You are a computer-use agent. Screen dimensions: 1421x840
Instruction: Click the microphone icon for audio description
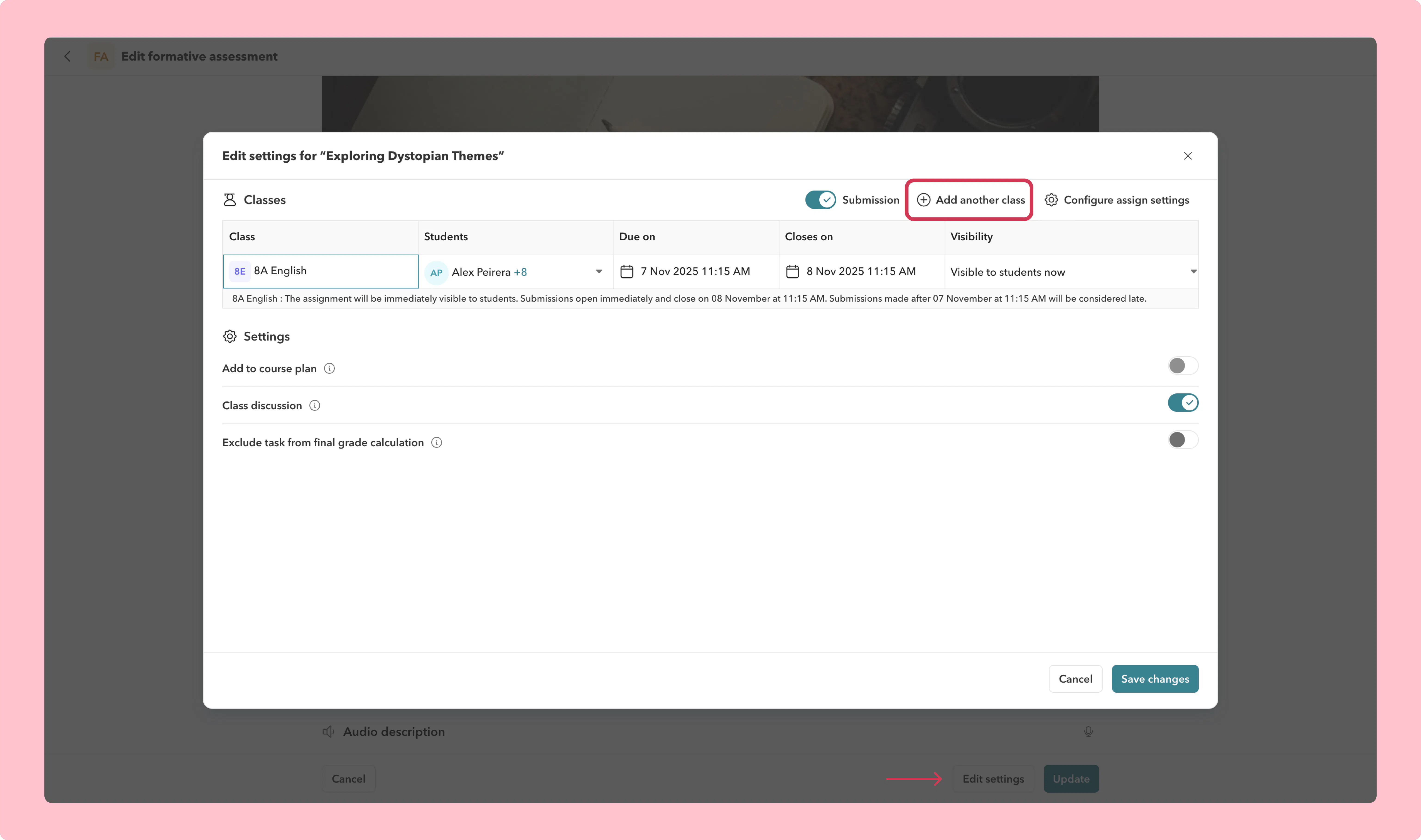[x=1088, y=732]
